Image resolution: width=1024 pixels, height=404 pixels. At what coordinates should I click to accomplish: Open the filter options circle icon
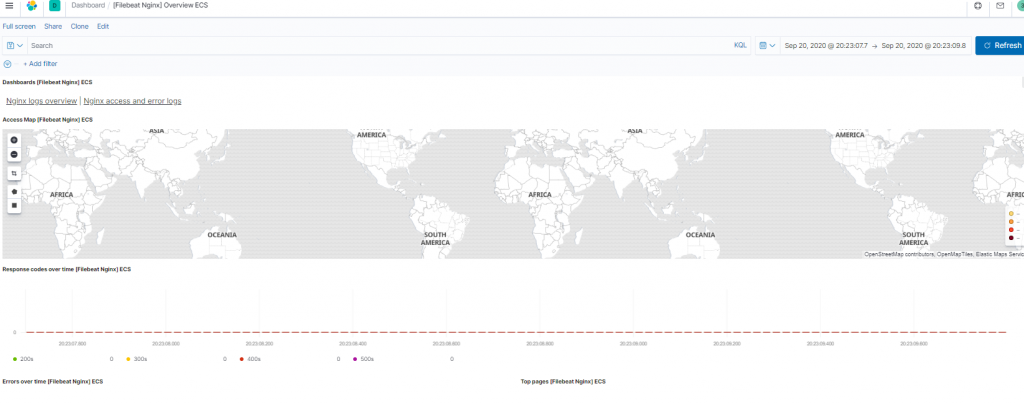7,64
